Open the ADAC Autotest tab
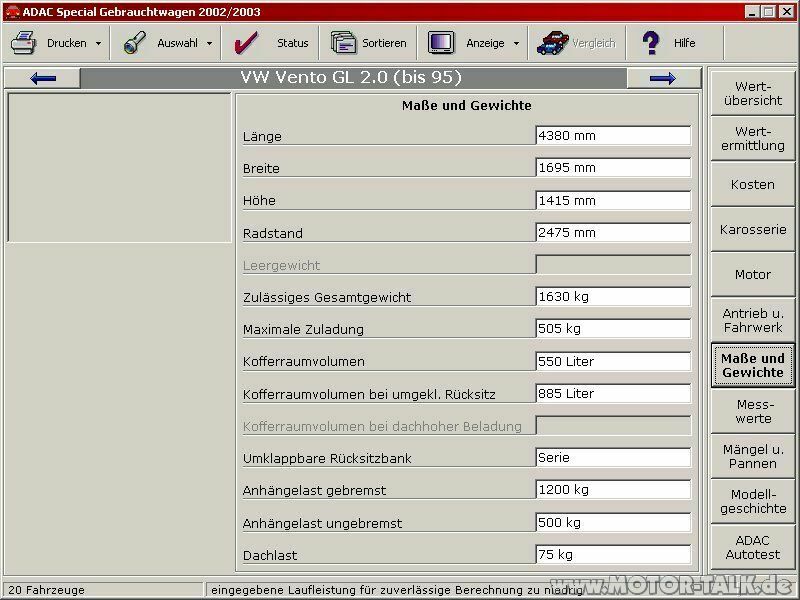Image resolution: width=800 pixels, height=600 pixels. click(753, 547)
